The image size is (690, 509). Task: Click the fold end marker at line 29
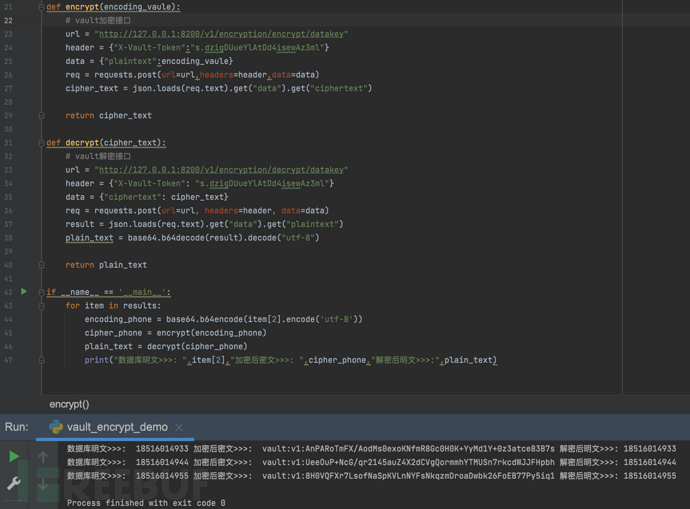[41, 116]
